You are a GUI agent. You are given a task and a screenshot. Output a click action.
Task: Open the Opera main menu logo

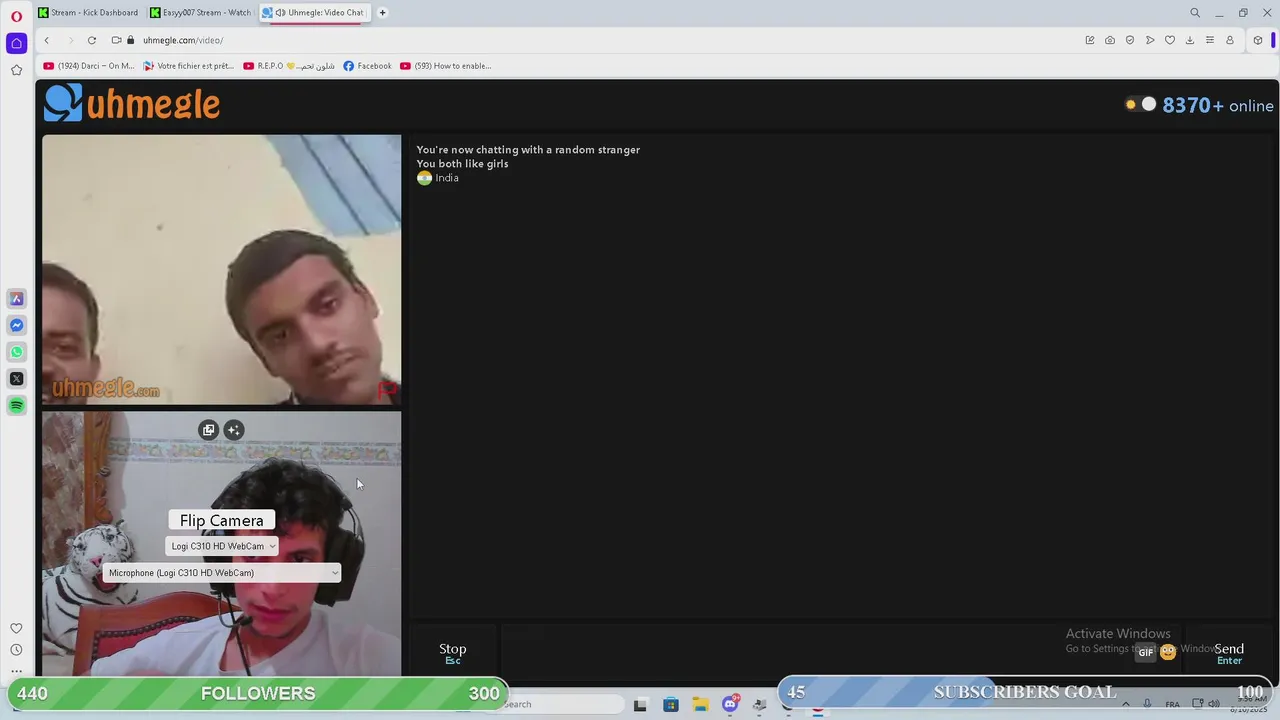point(16,16)
